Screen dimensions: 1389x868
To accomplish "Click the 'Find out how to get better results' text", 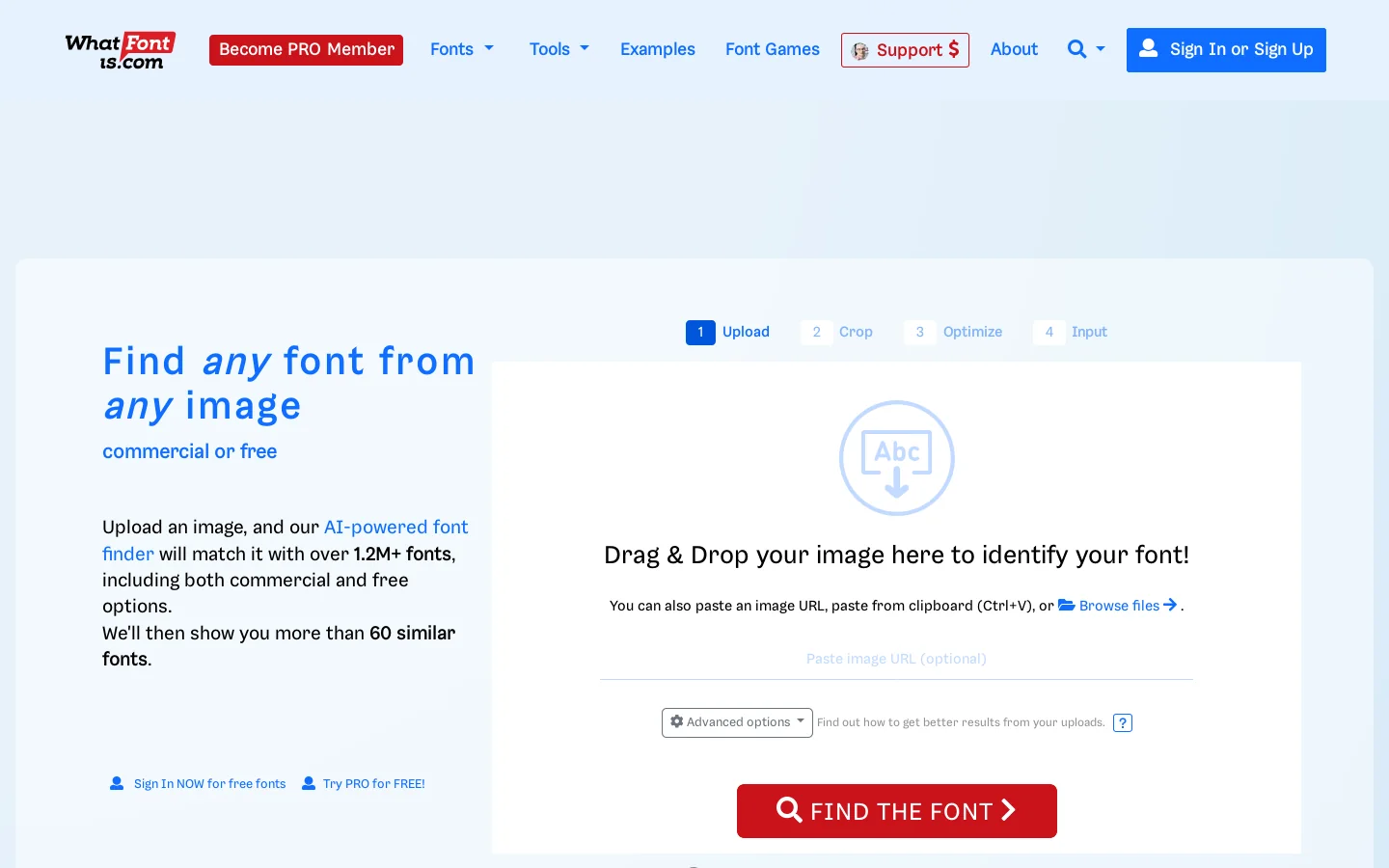I will click(x=961, y=722).
